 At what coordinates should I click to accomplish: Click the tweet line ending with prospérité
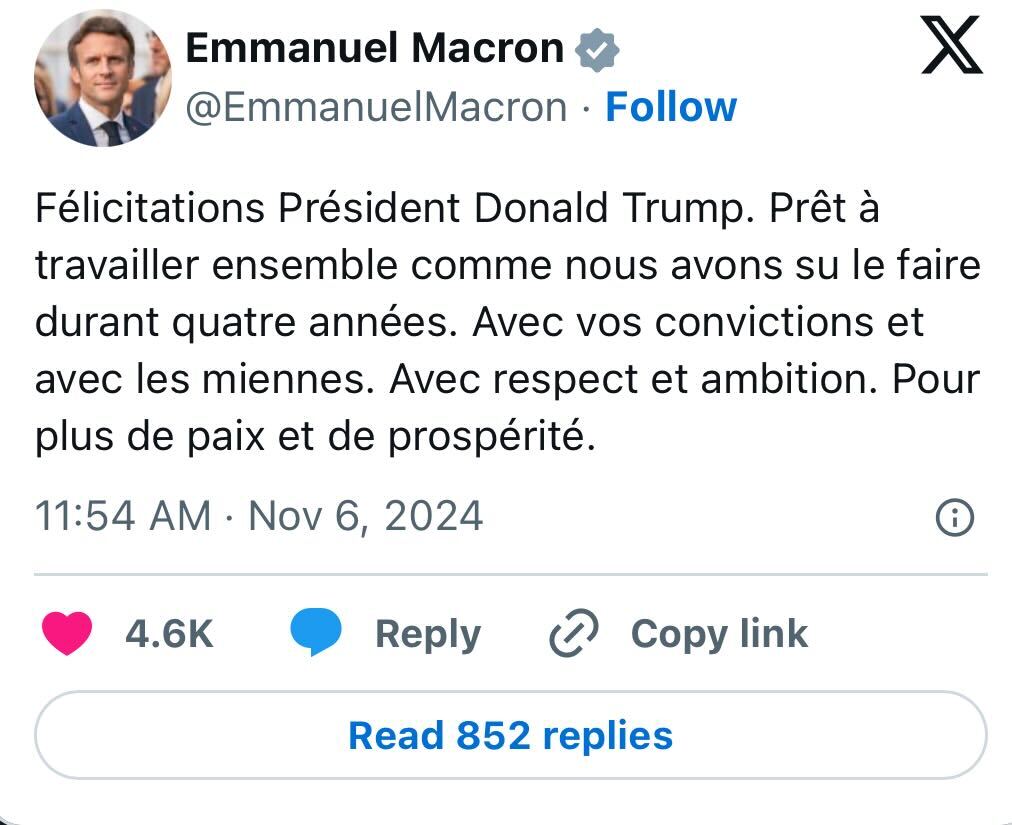point(315,437)
